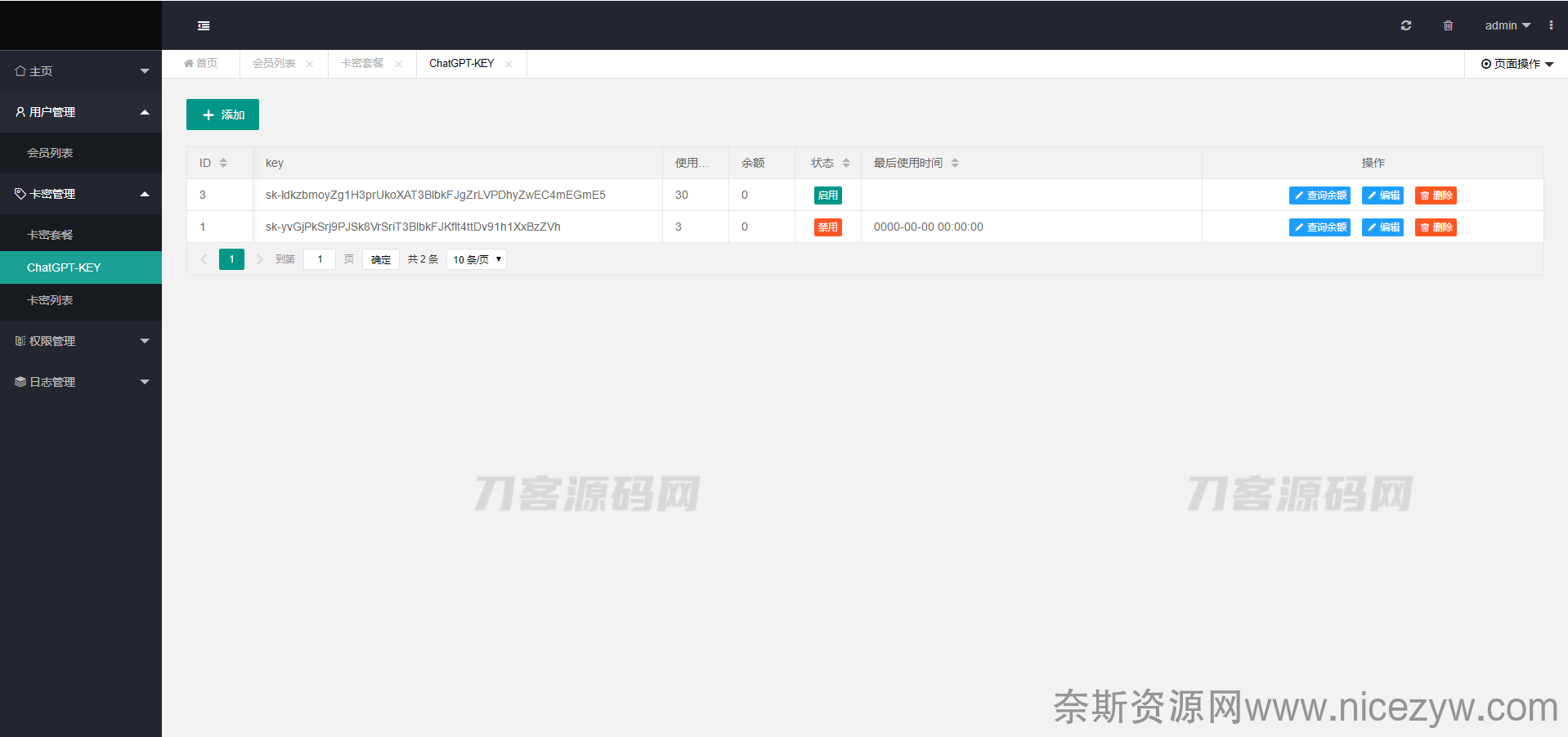Viewport: 1568px width, 737px height.
Task: Click the previous page arrow in pagination
Action: 204,259
